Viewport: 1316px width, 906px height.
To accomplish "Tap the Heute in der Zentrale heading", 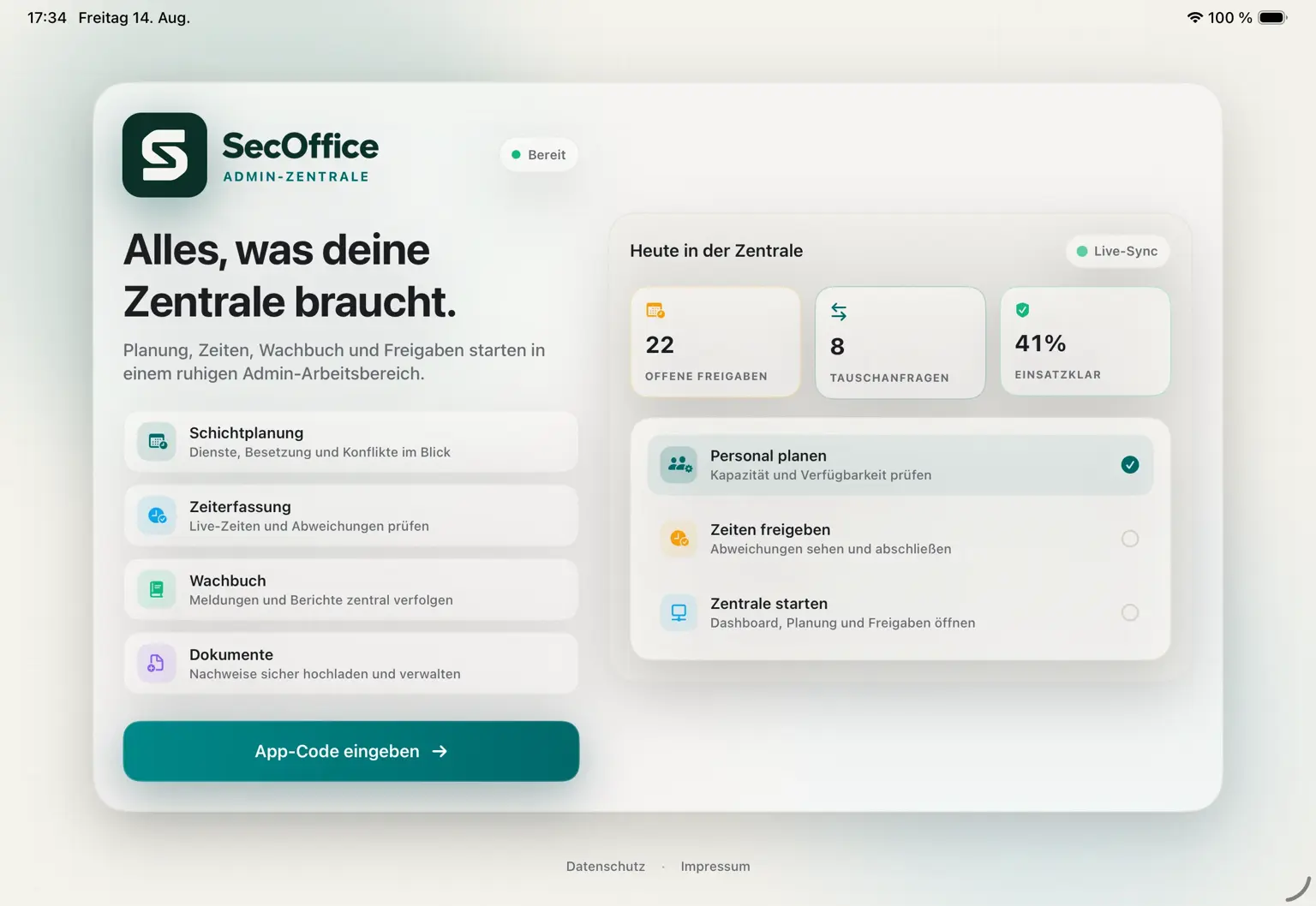I will click(x=716, y=251).
